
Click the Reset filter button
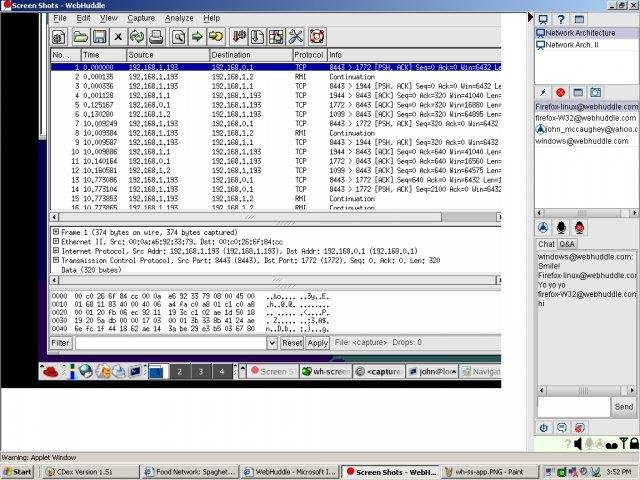tap(292, 343)
